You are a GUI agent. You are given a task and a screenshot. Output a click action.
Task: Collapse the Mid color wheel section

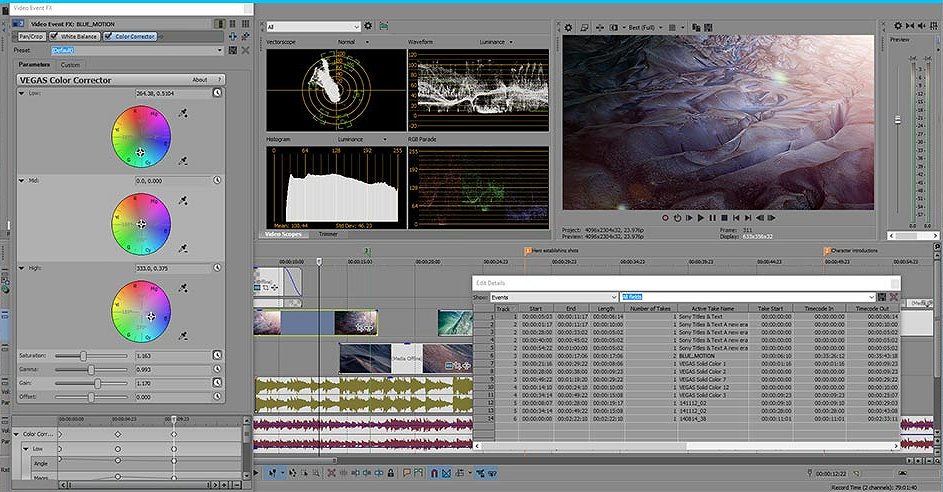[22, 180]
